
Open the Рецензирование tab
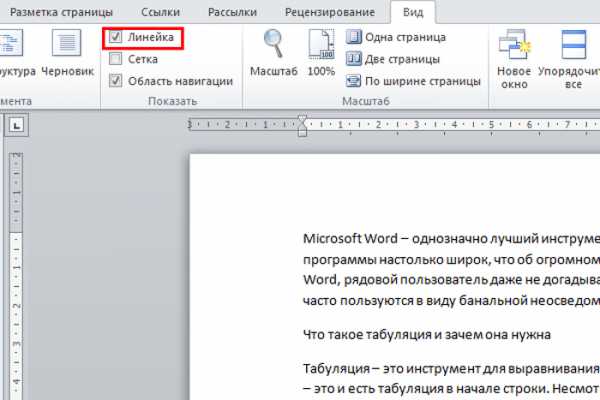[330, 12]
